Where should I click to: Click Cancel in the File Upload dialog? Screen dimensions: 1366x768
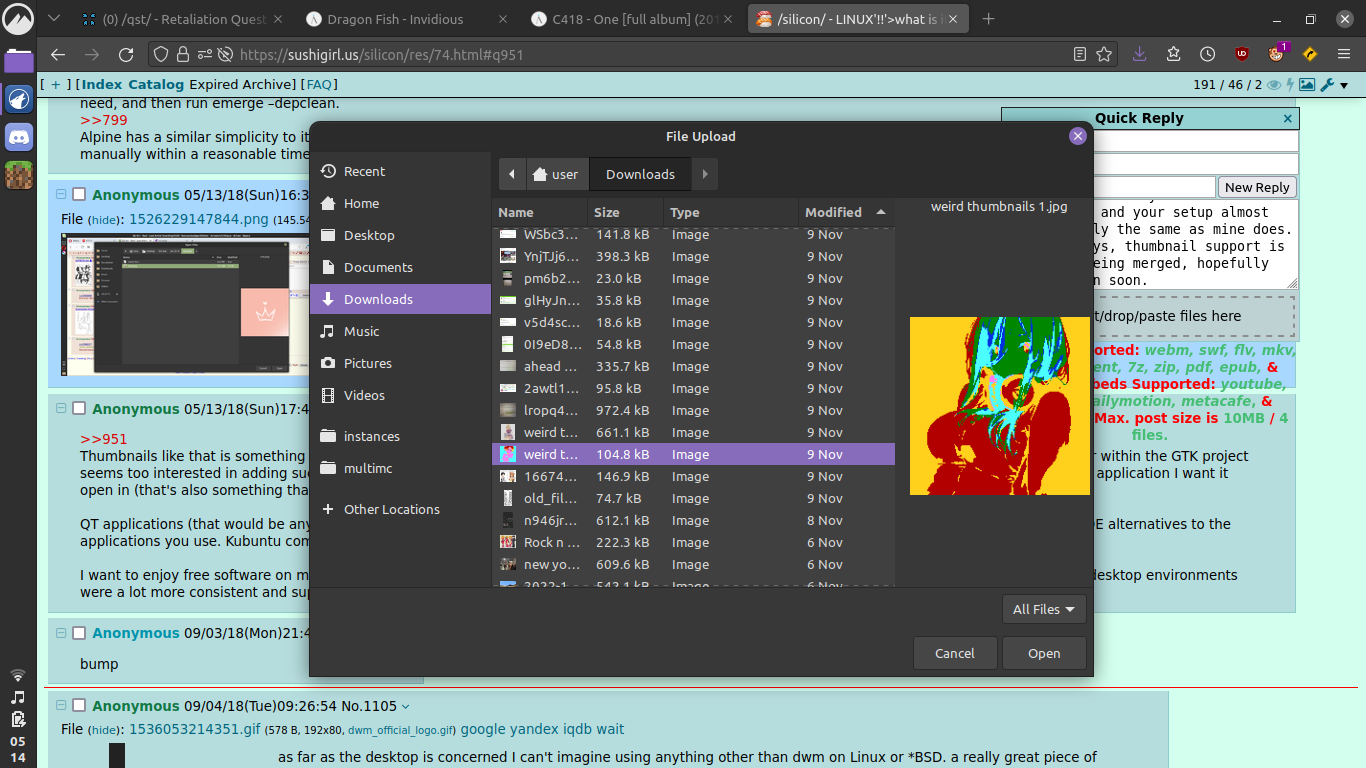click(954, 653)
